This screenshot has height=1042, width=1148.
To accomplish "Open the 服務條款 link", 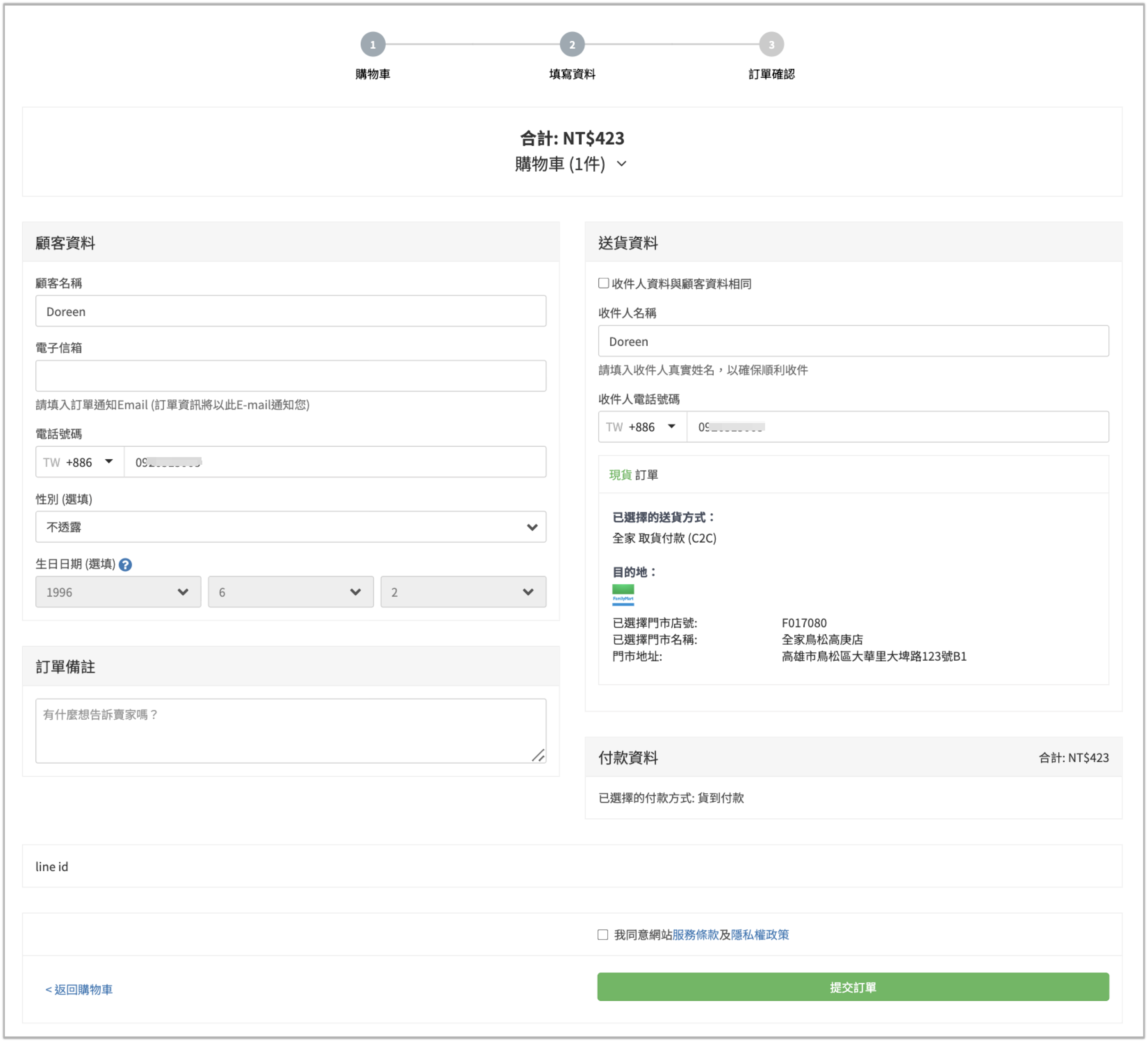I will 695,934.
